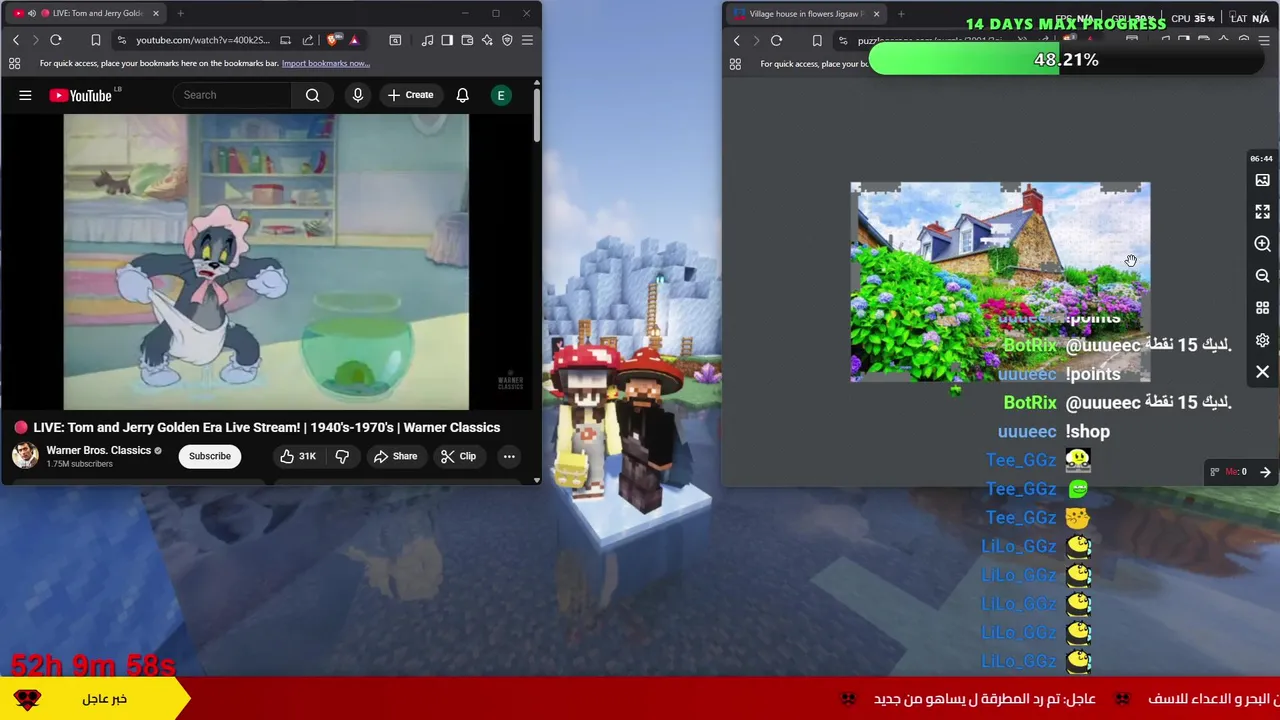Toggle puzzle fullscreen mode

(x=1262, y=212)
